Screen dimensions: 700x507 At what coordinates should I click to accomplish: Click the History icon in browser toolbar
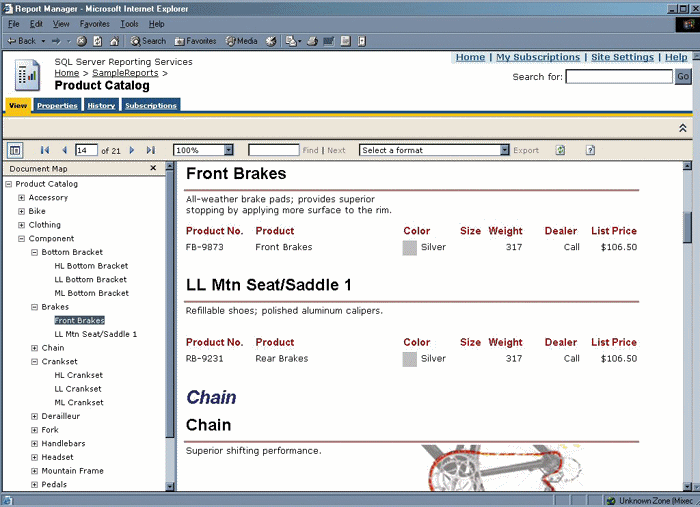coord(271,41)
